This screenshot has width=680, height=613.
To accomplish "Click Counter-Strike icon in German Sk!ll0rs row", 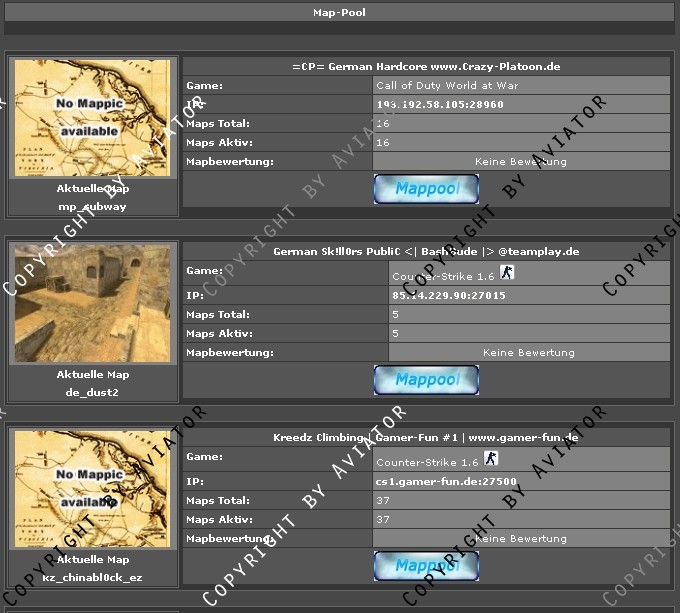I will click(x=507, y=272).
